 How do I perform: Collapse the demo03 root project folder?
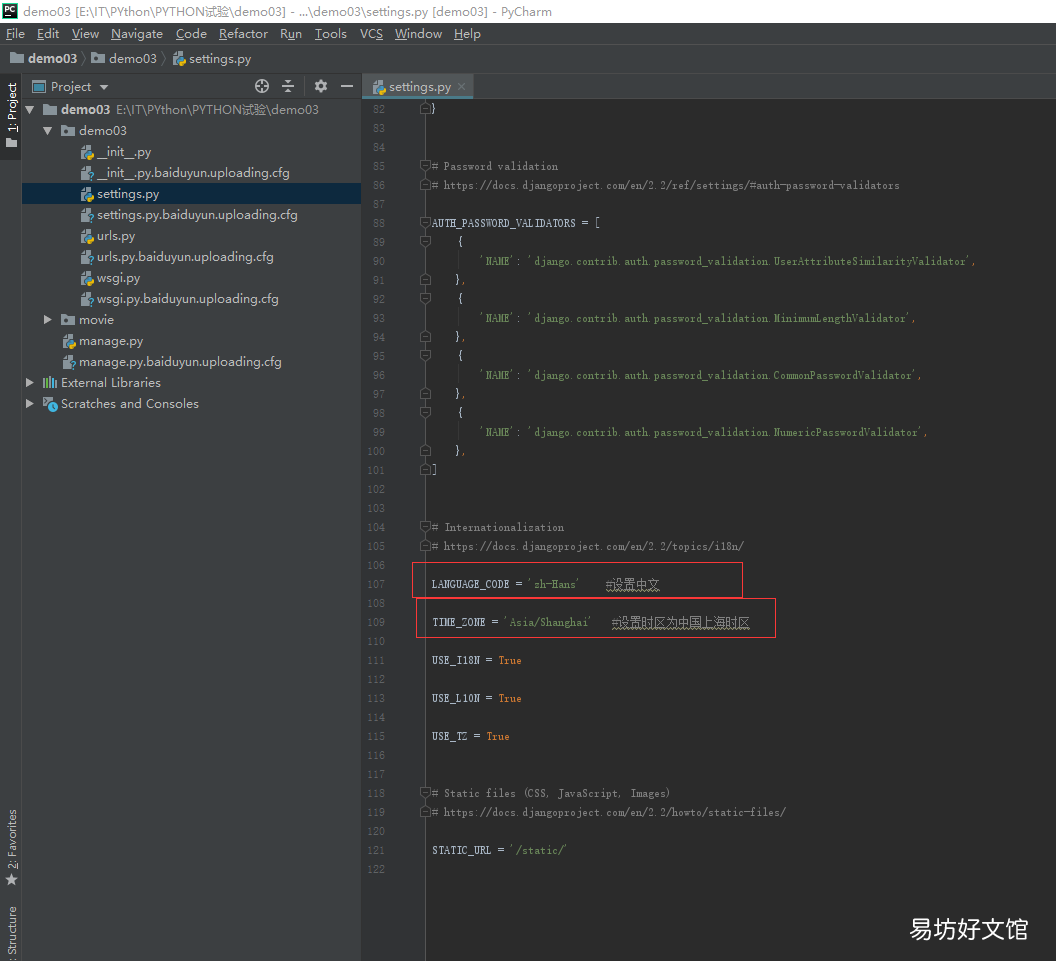30,109
